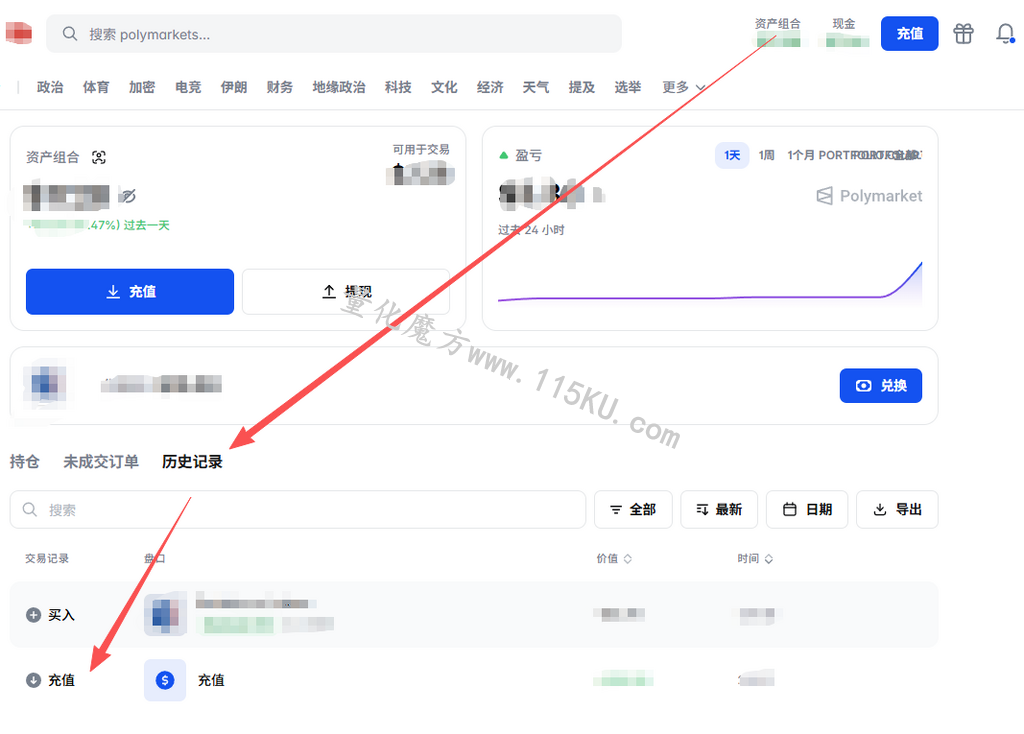Open the 全部 filter dropdown

point(633,509)
